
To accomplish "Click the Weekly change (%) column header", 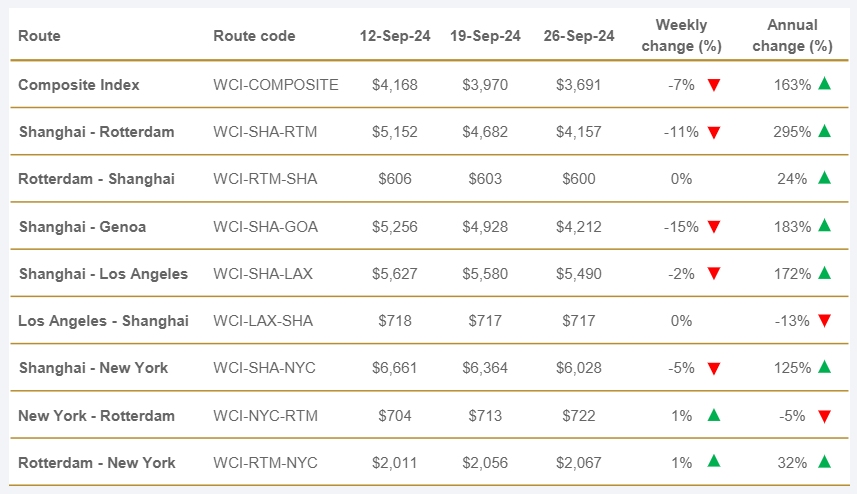I will click(x=682, y=35).
